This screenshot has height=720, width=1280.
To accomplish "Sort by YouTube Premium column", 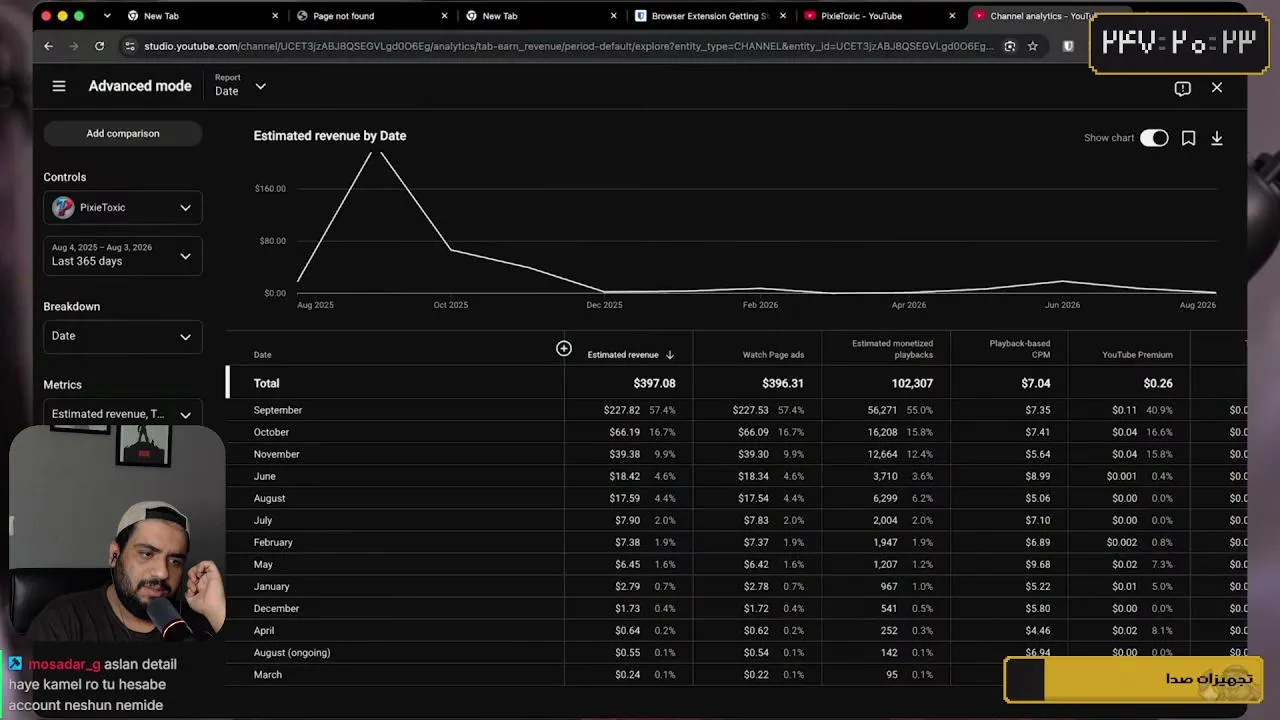I will 1137,355.
